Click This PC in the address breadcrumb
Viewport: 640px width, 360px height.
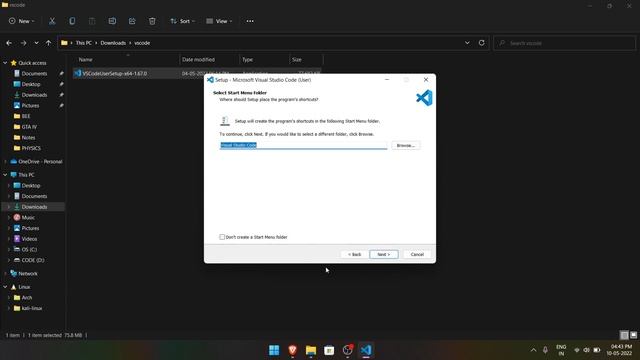(84, 43)
